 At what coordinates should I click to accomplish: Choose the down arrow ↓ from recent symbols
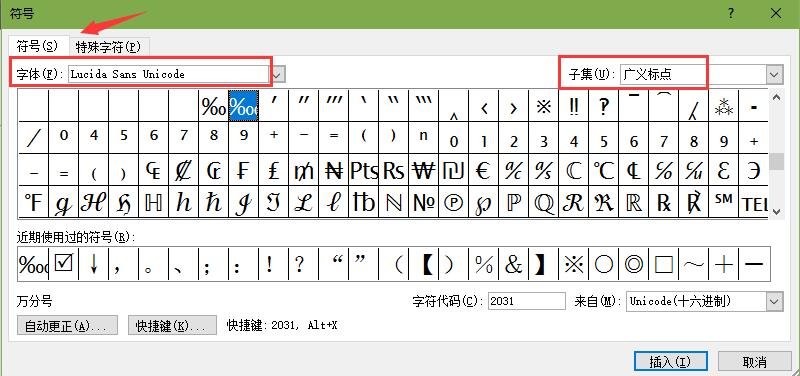coord(93,264)
